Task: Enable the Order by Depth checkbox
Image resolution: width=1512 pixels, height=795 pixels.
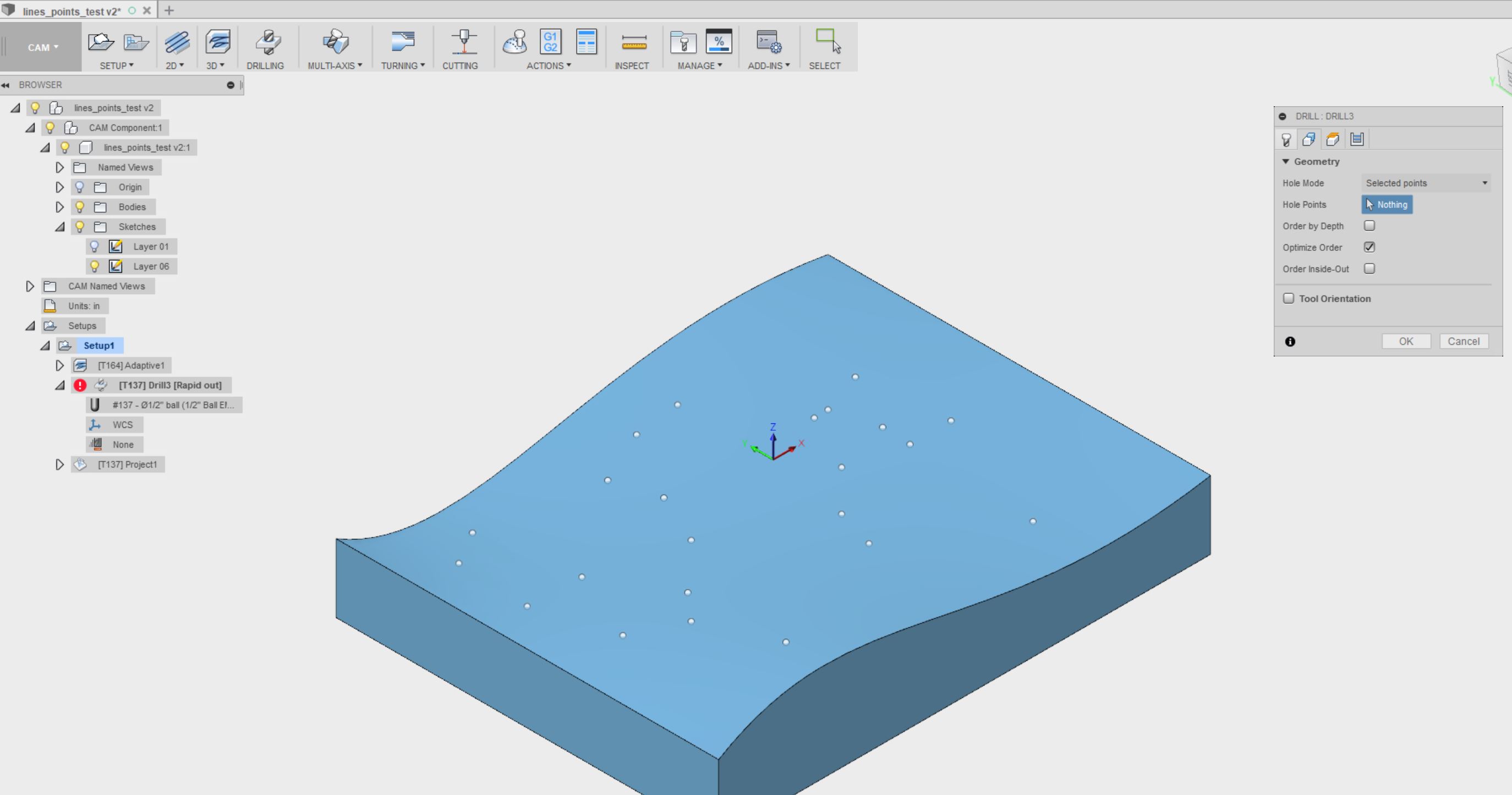Action: (1369, 226)
